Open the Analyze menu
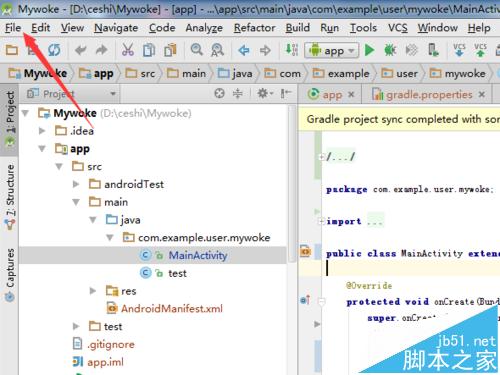This screenshot has height=375, width=500. (x=204, y=28)
